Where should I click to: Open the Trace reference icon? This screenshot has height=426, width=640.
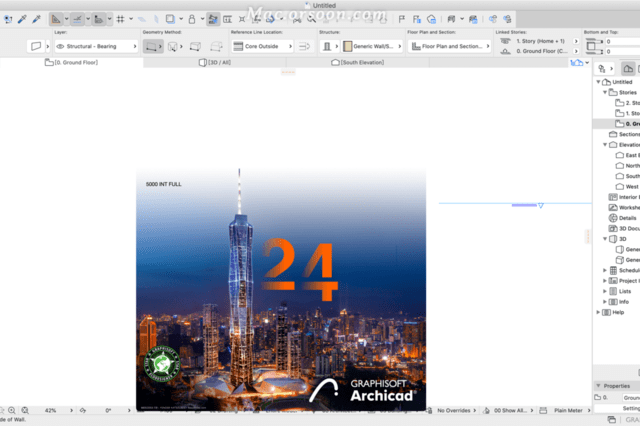170,19
